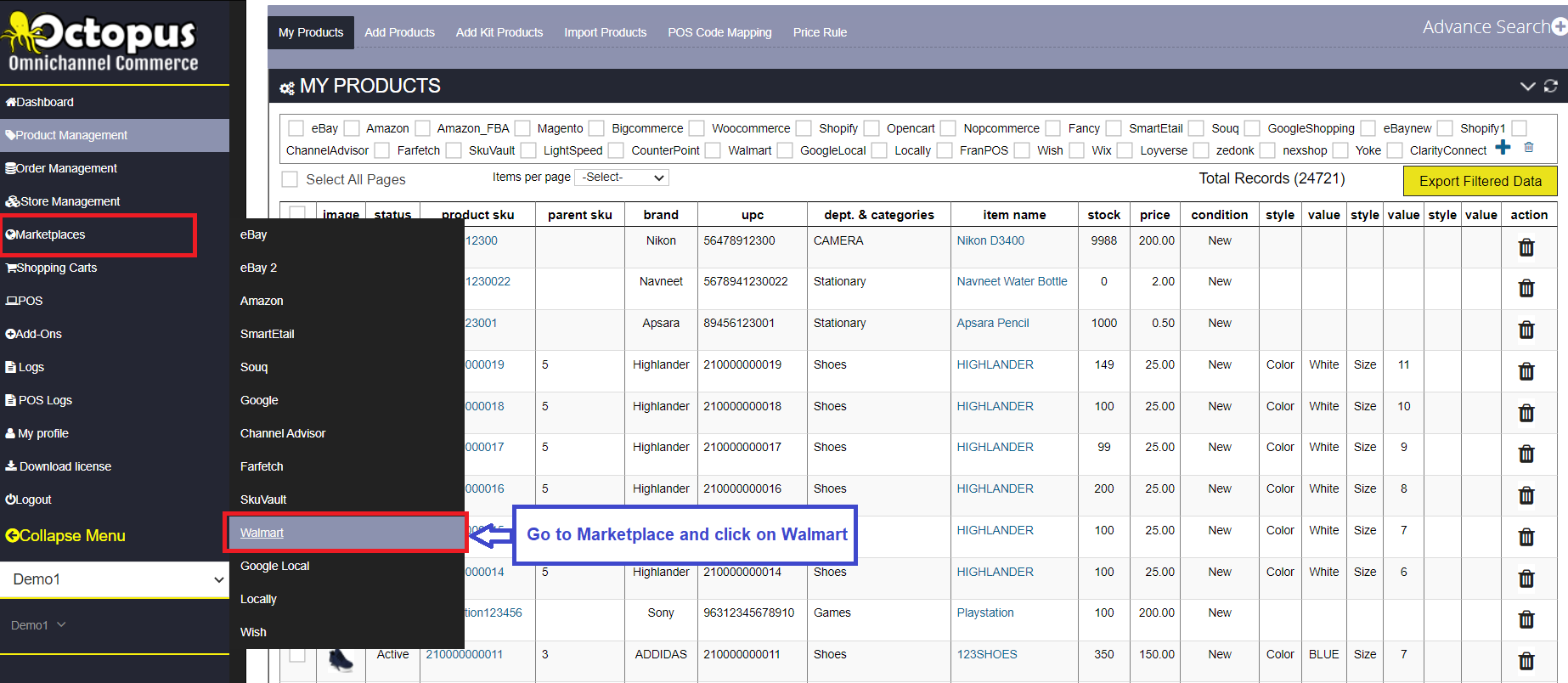Open the Items per page dropdown
The width and height of the screenshot is (1568, 683).
[x=622, y=178]
